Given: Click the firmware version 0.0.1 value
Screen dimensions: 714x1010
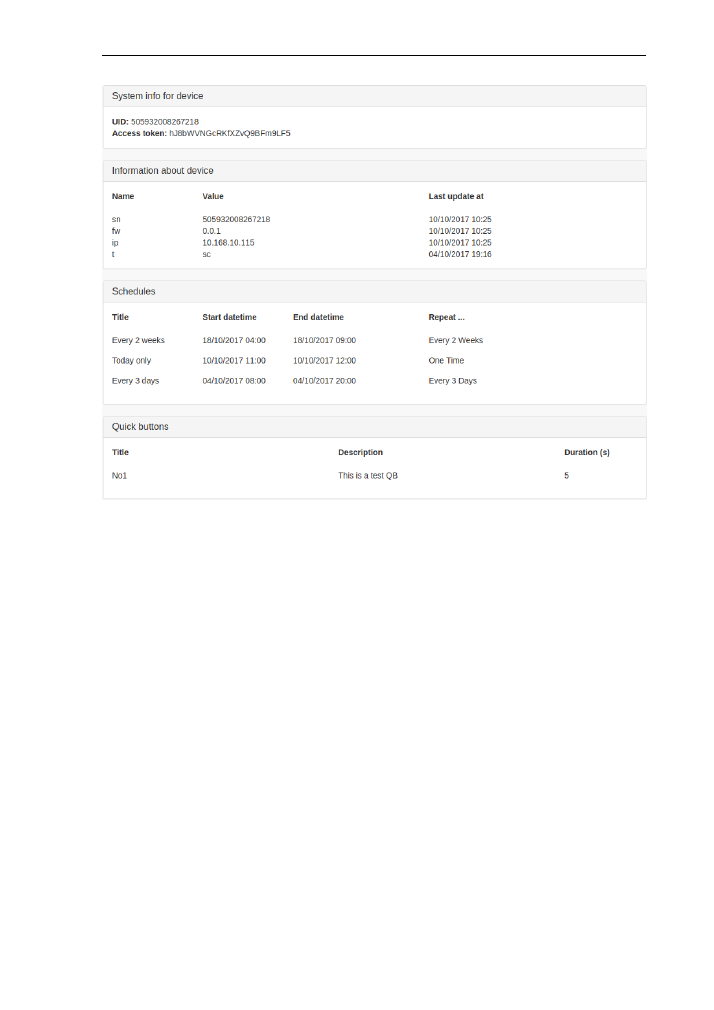Looking at the screenshot, I should tap(212, 230).
